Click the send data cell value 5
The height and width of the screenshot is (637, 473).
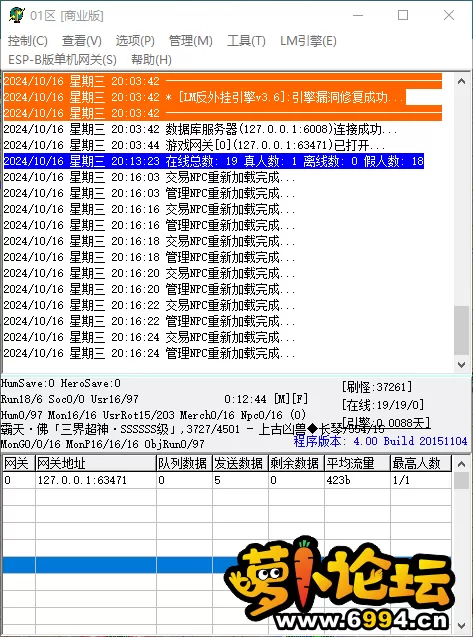240,480
